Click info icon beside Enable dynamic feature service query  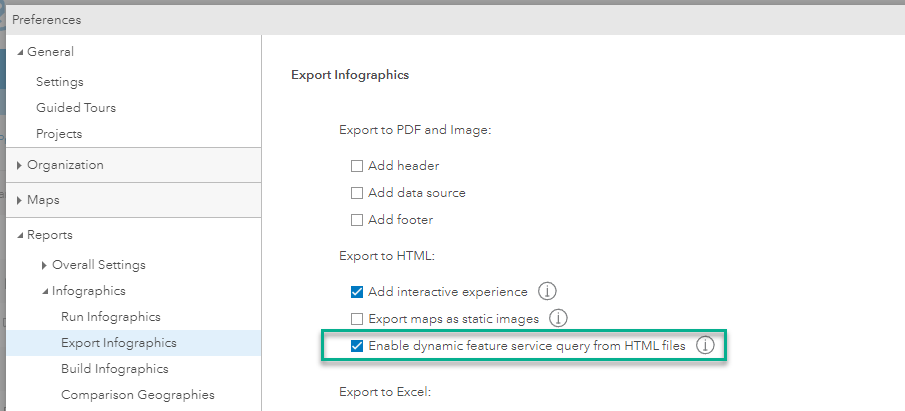tap(706, 345)
